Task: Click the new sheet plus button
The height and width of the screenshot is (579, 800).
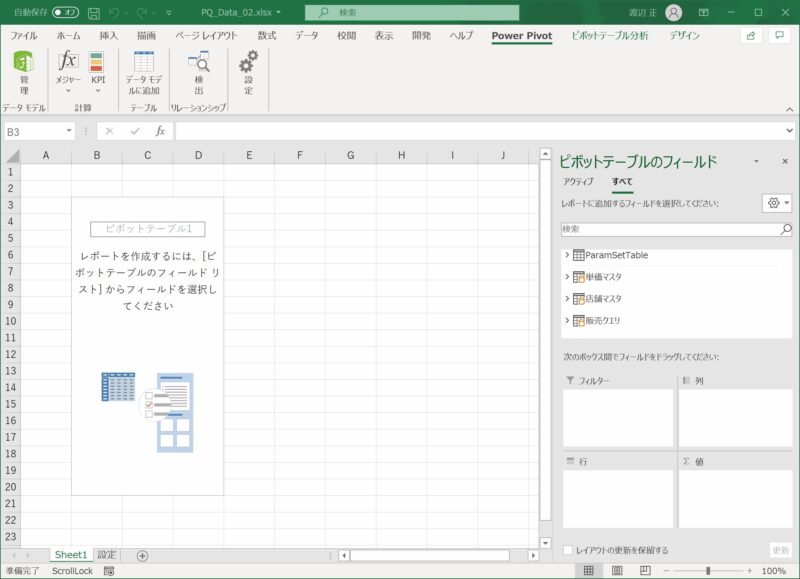Action: point(142,555)
